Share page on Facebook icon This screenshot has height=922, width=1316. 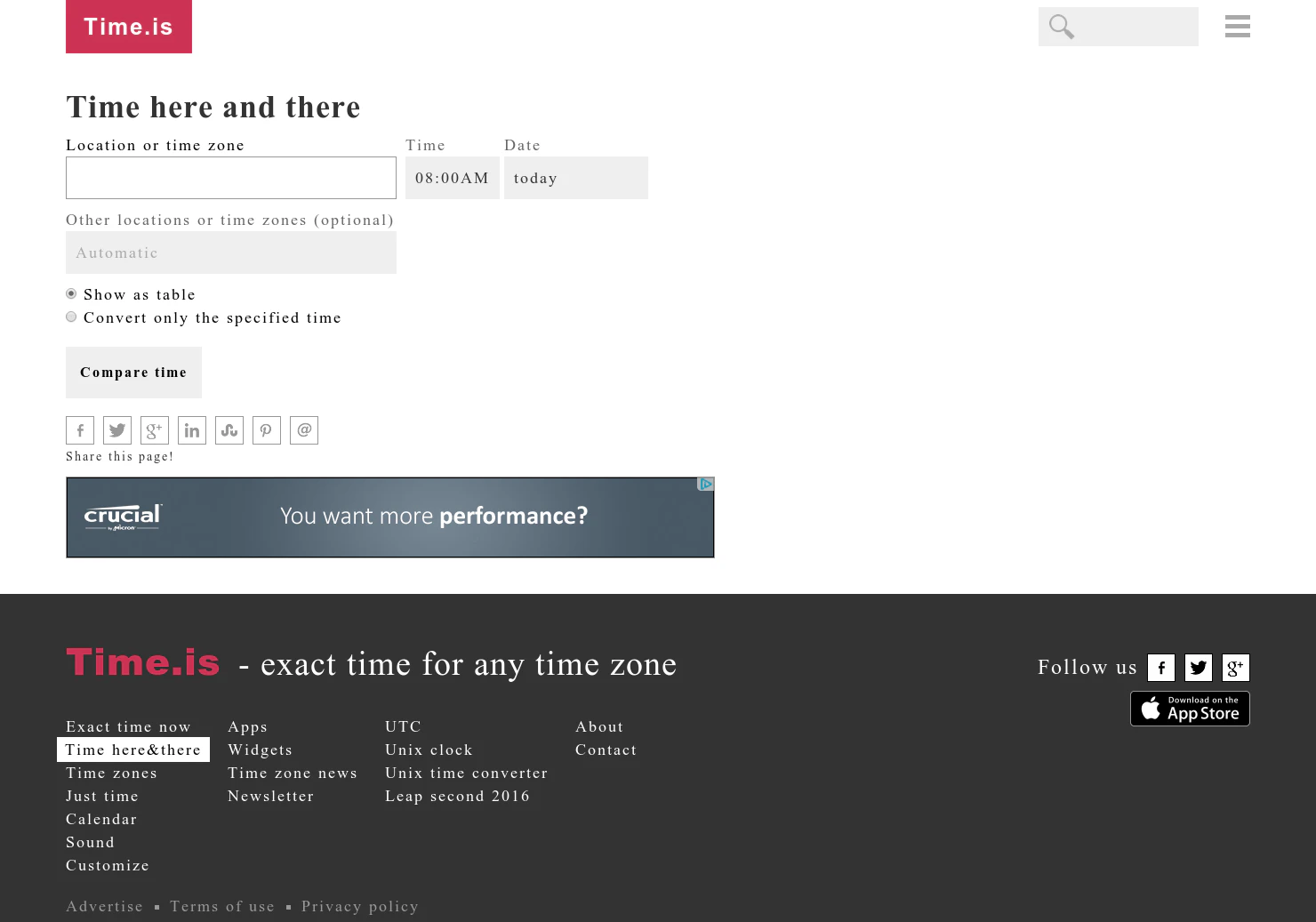[x=80, y=430]
